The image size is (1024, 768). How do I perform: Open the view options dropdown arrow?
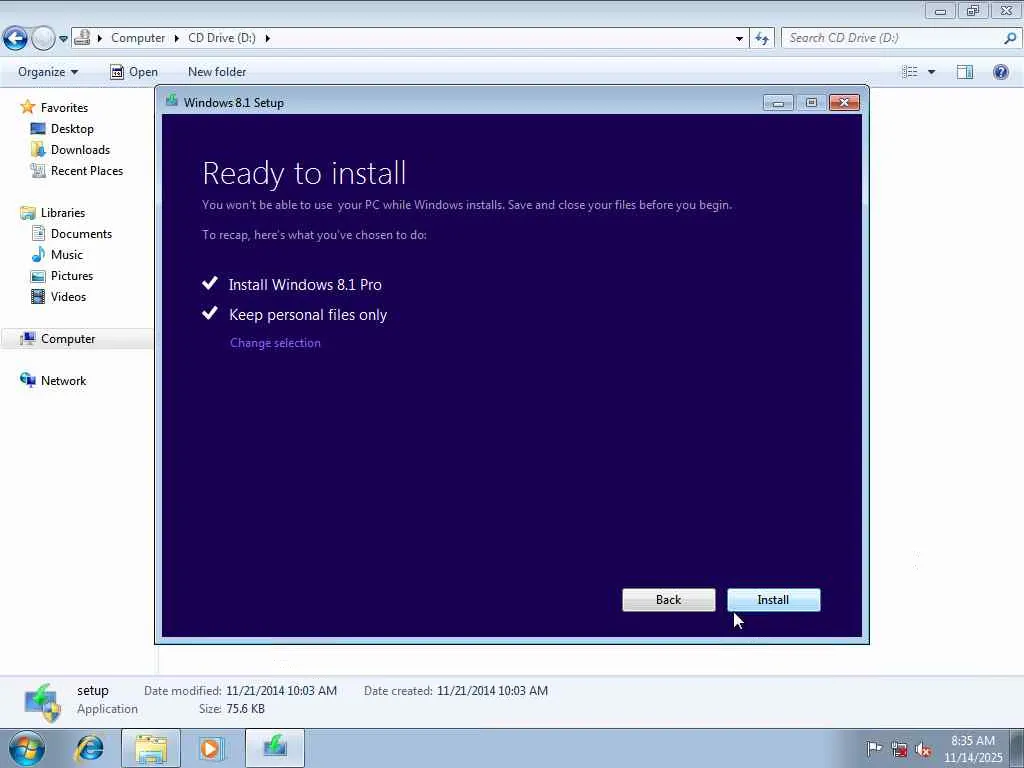pos(931,72)
